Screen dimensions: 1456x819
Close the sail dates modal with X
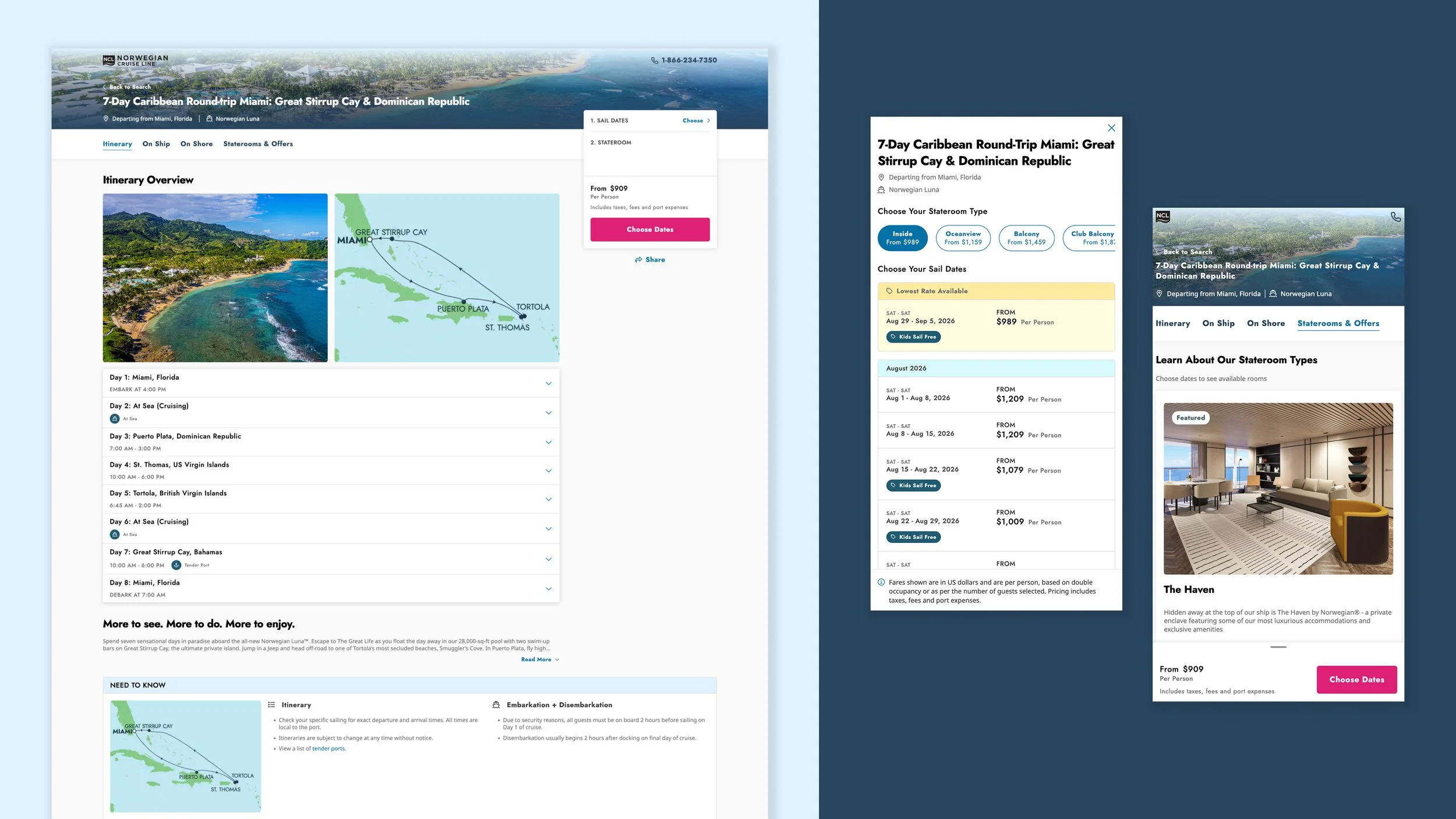(x=1111, y=128)
